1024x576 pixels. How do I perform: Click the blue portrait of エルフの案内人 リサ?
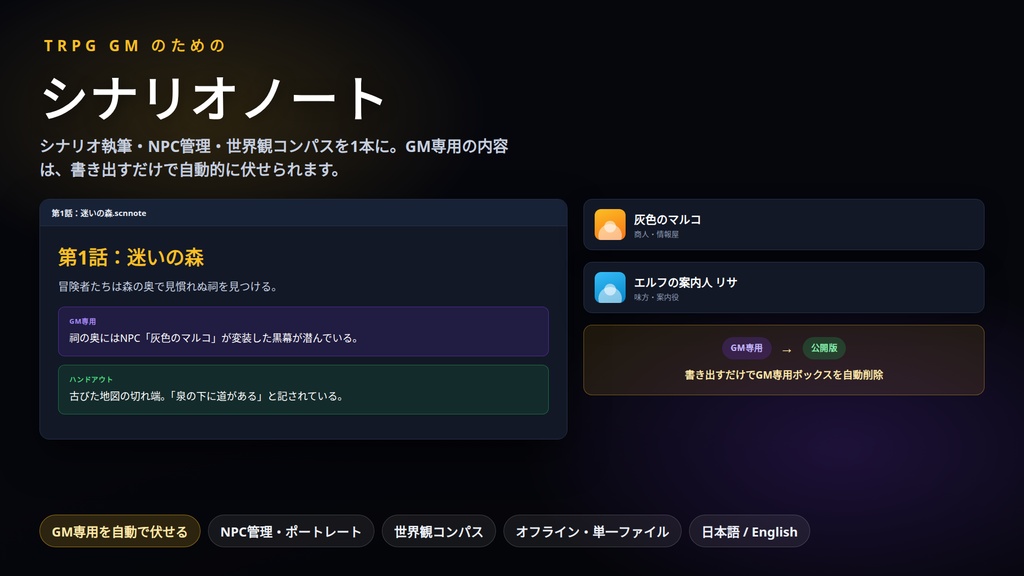click(610, 287)
